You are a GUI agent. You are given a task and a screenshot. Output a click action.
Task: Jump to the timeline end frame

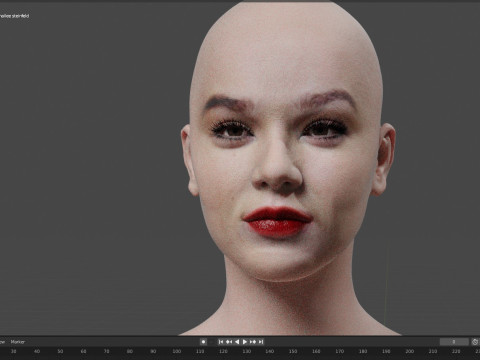coord(261,342)
